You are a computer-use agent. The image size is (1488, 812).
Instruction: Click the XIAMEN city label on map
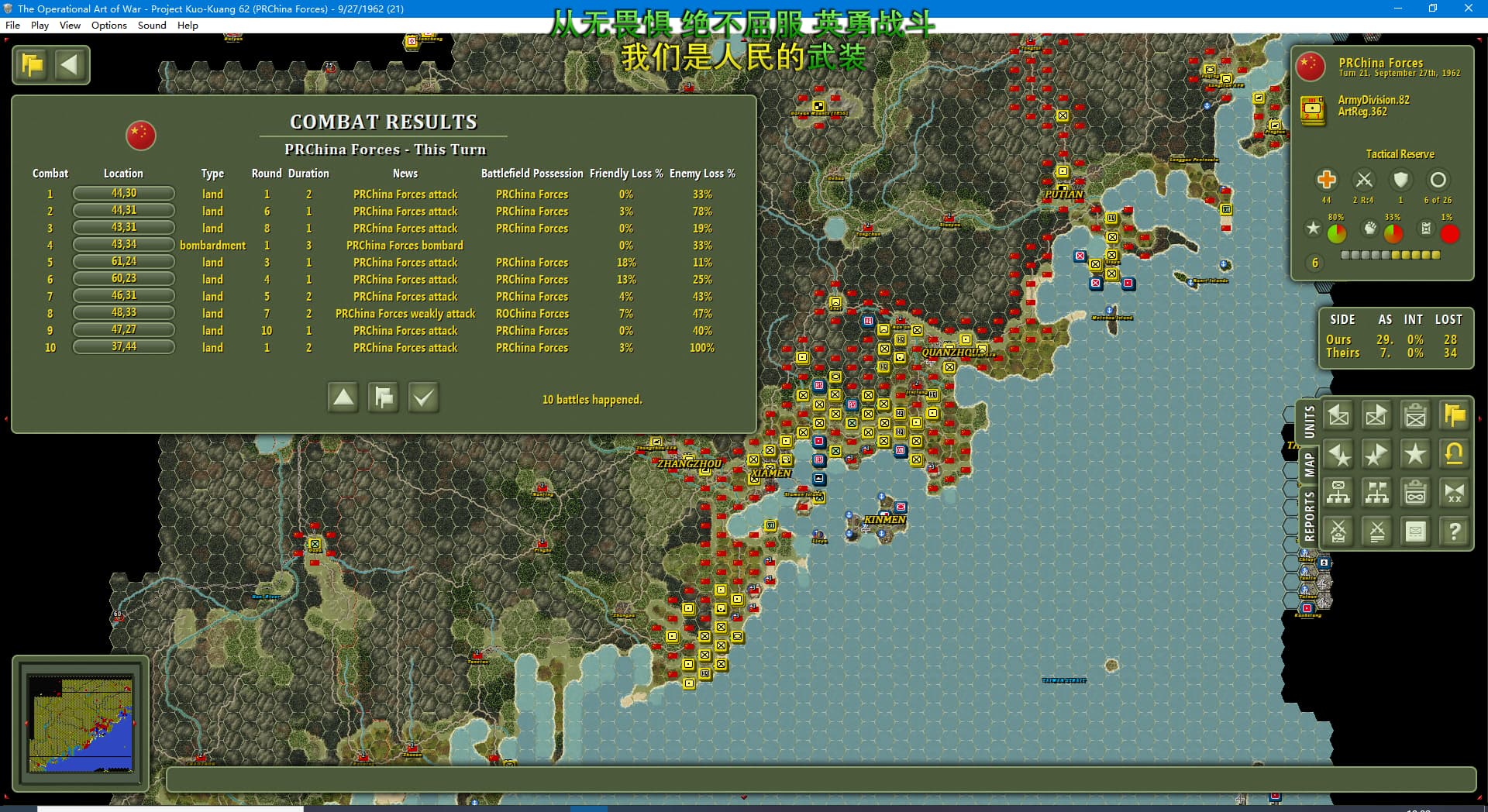coord(771,473)
